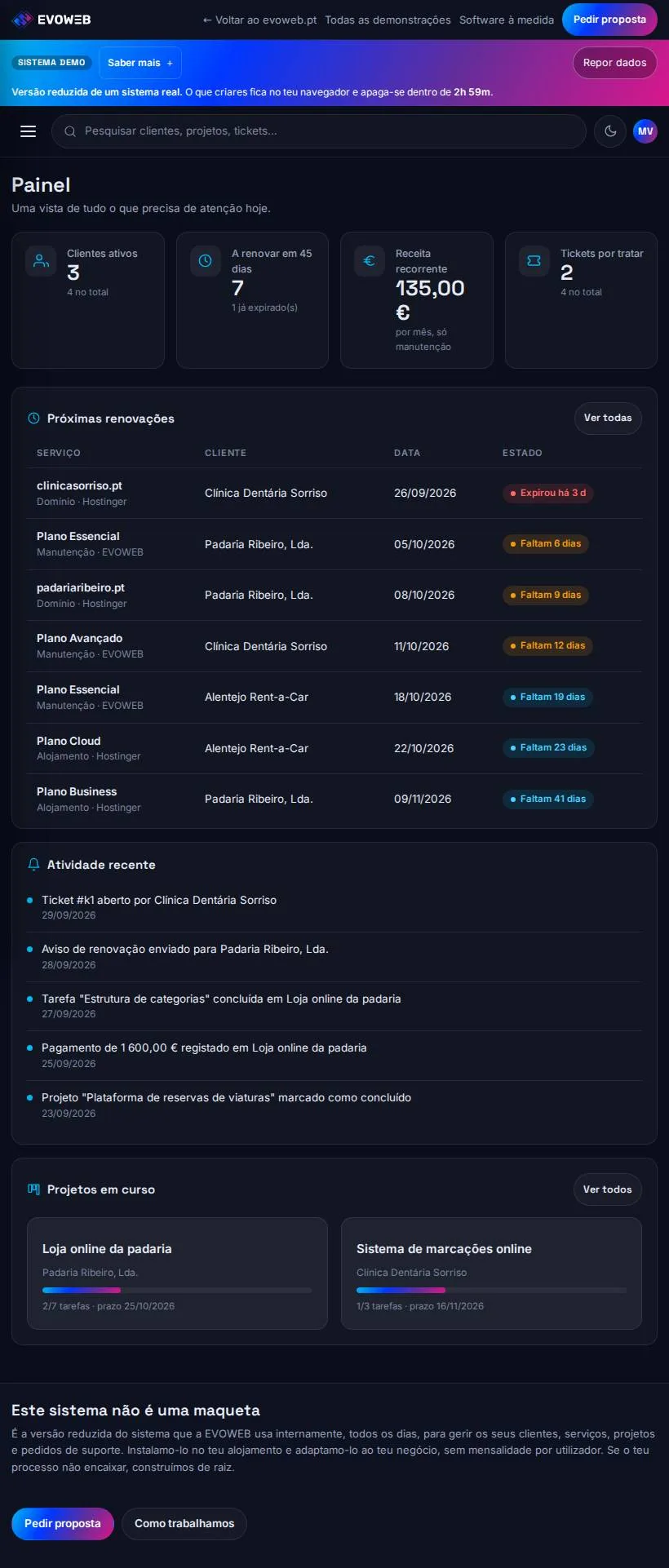
Task: Open Plataforma de reservas de viaturas activity
Action: (x=334, y=1105)
